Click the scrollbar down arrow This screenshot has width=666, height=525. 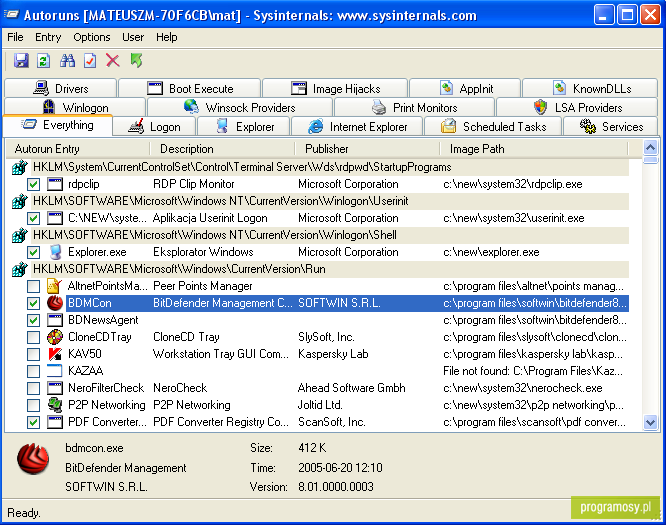650,422
